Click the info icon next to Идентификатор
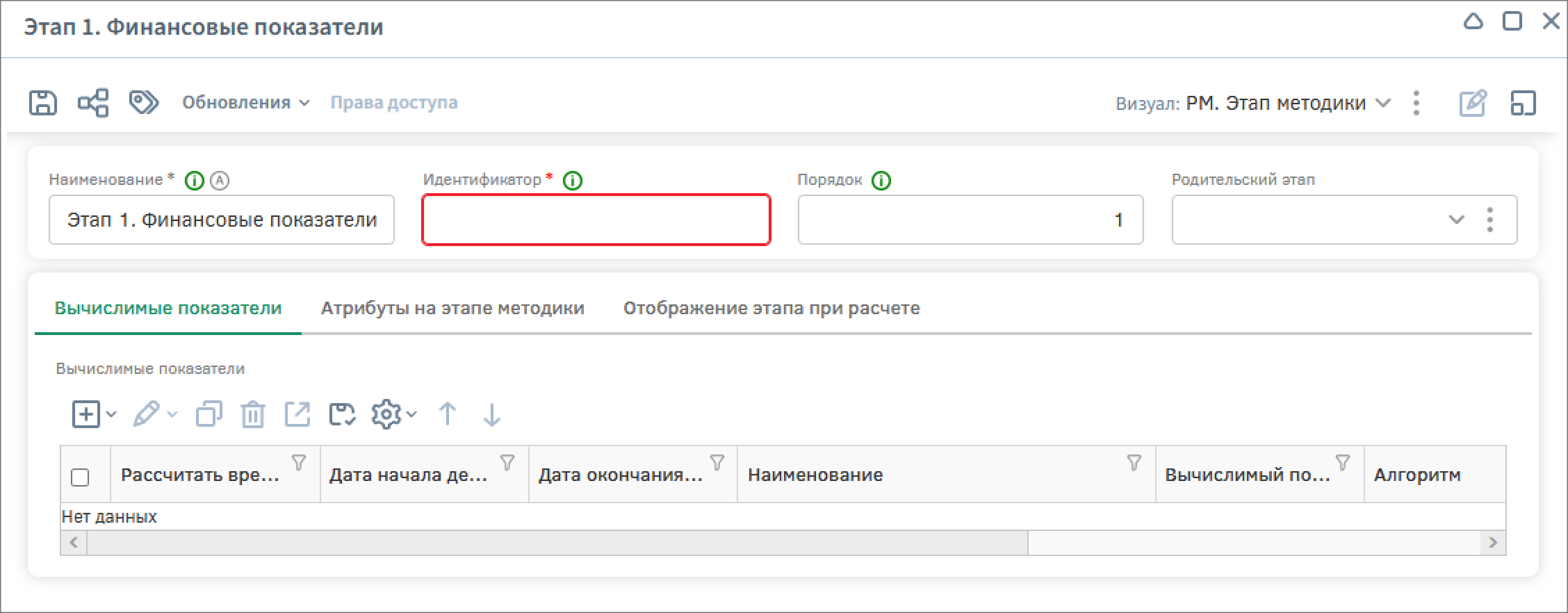The height and width of the screenshot is (613, 1568). click(573, 181)
